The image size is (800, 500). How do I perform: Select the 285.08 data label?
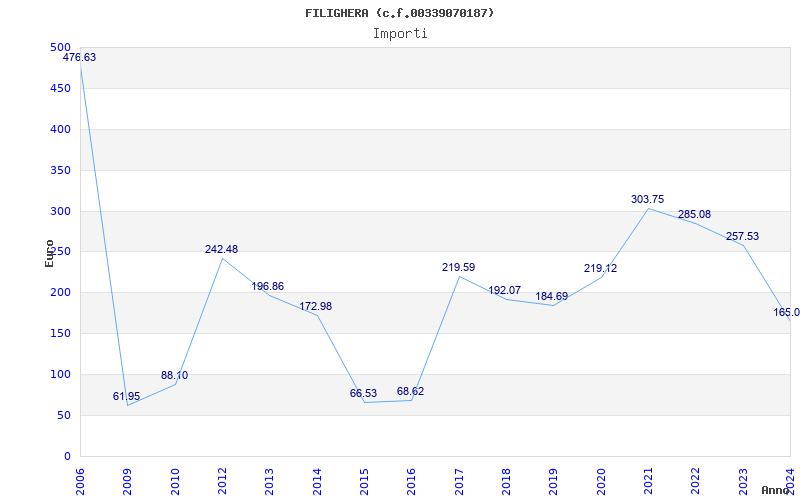(x=694, y=215)
